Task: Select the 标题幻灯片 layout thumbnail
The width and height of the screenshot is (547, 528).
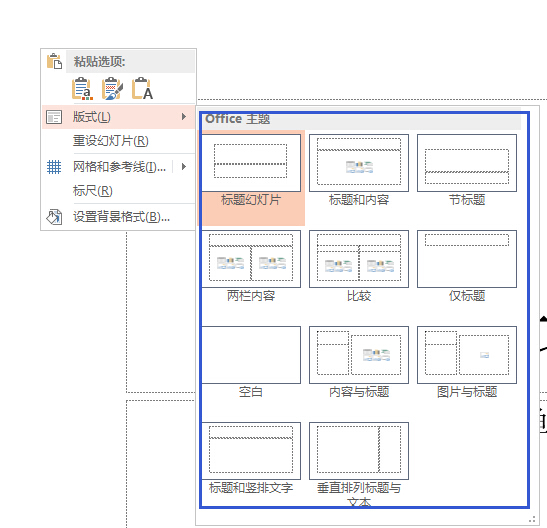Action: (x=251, y=170)
